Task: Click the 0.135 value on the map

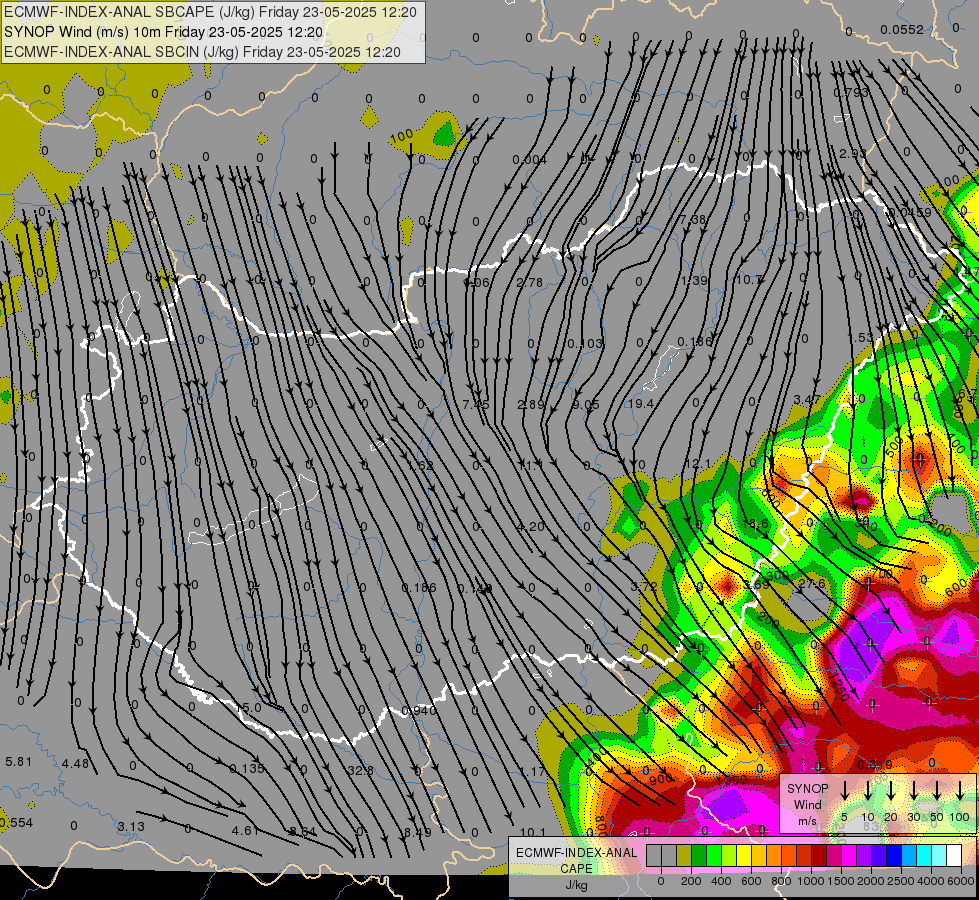Action: [x=246, y=768]
